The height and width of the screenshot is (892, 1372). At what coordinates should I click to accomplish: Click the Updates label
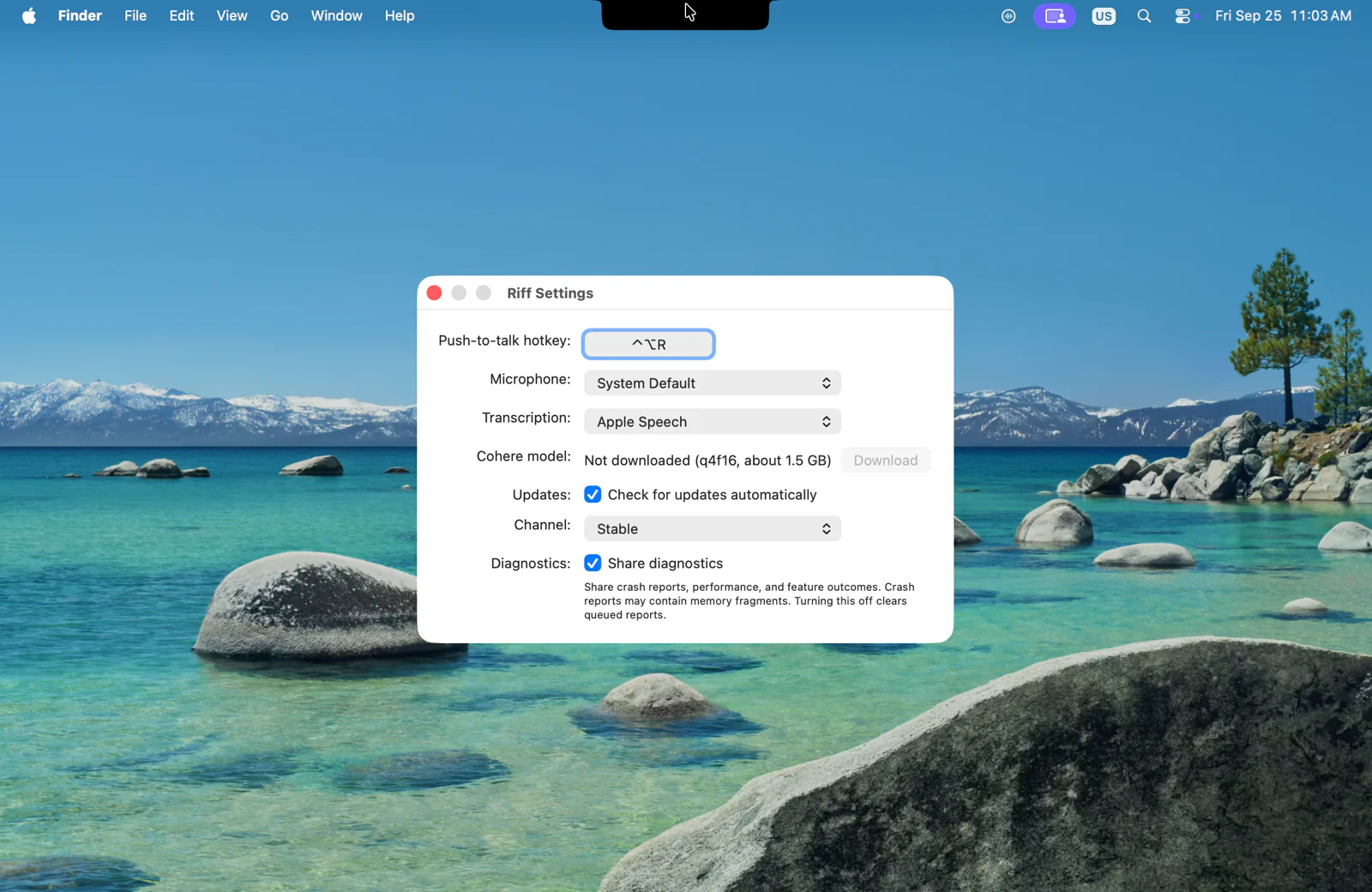tap(541, 495)
